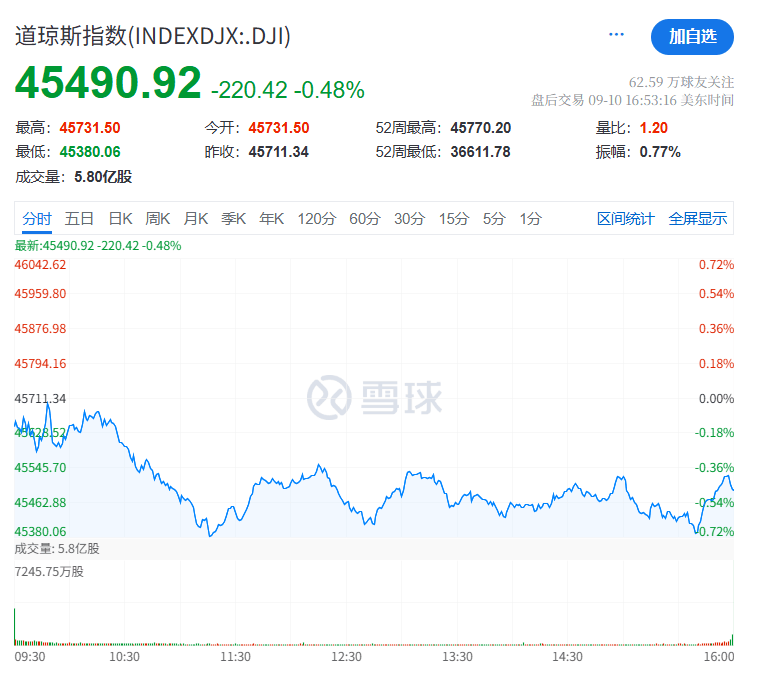Open the 月K monthly chart tab

pos(196,218)
